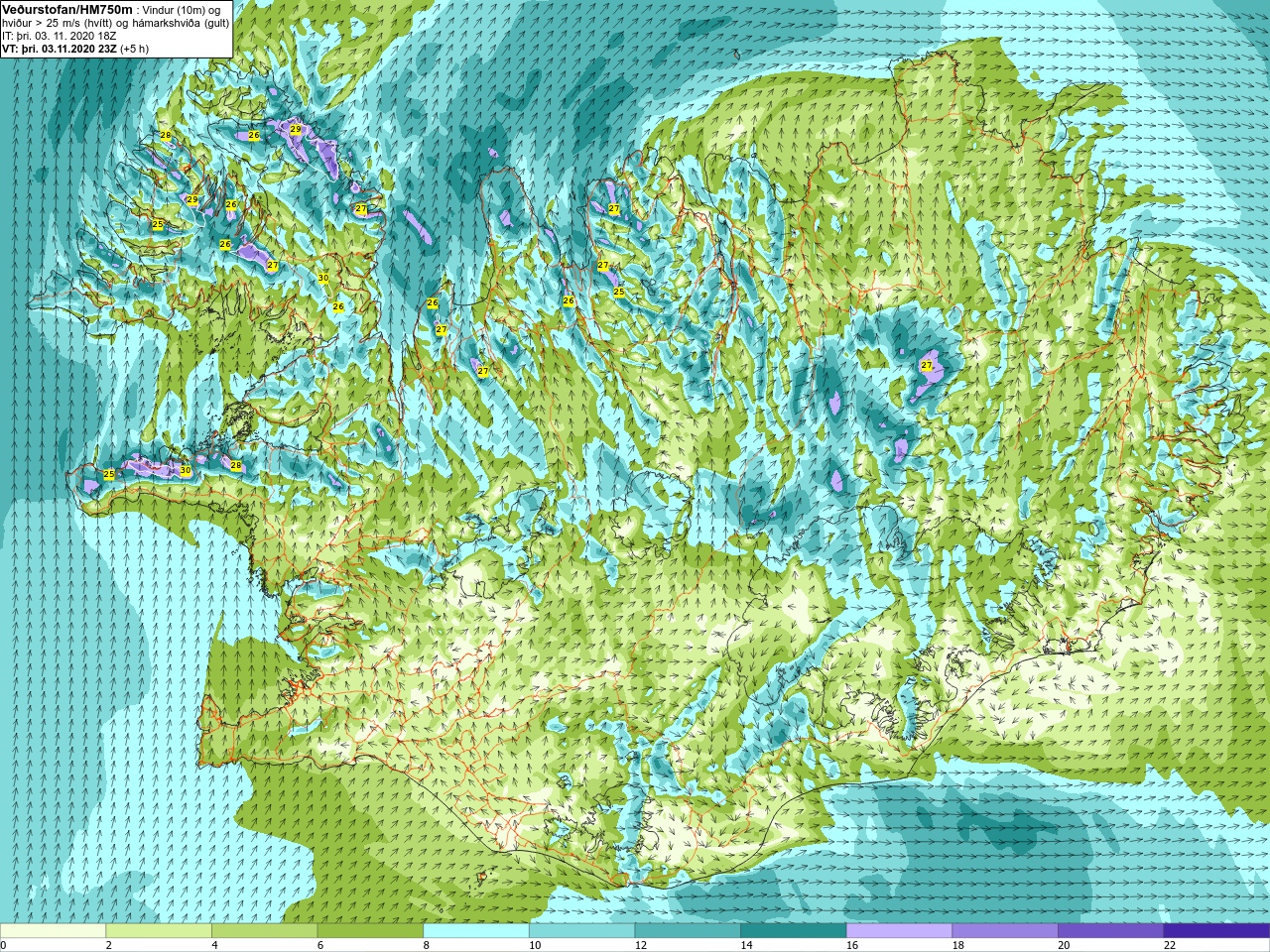Pick the pale cyan 8–10 m/s legend swatch
This screenshot has height=952, width=1270.
[476, 931]
